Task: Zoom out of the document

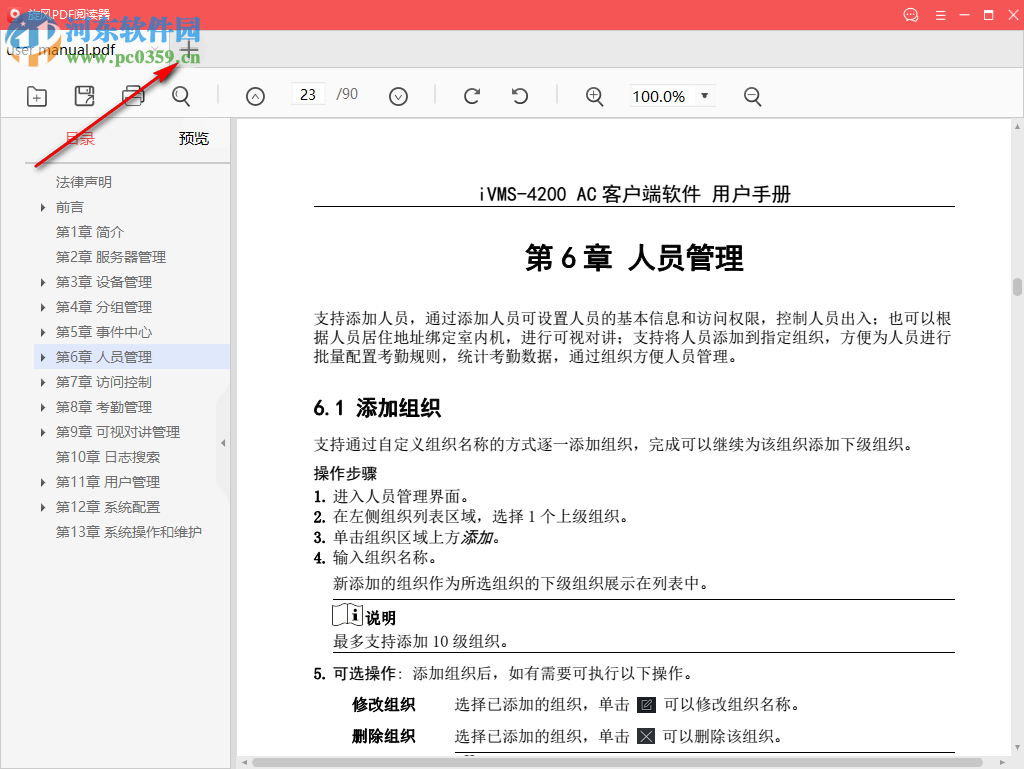Action: 752,96
